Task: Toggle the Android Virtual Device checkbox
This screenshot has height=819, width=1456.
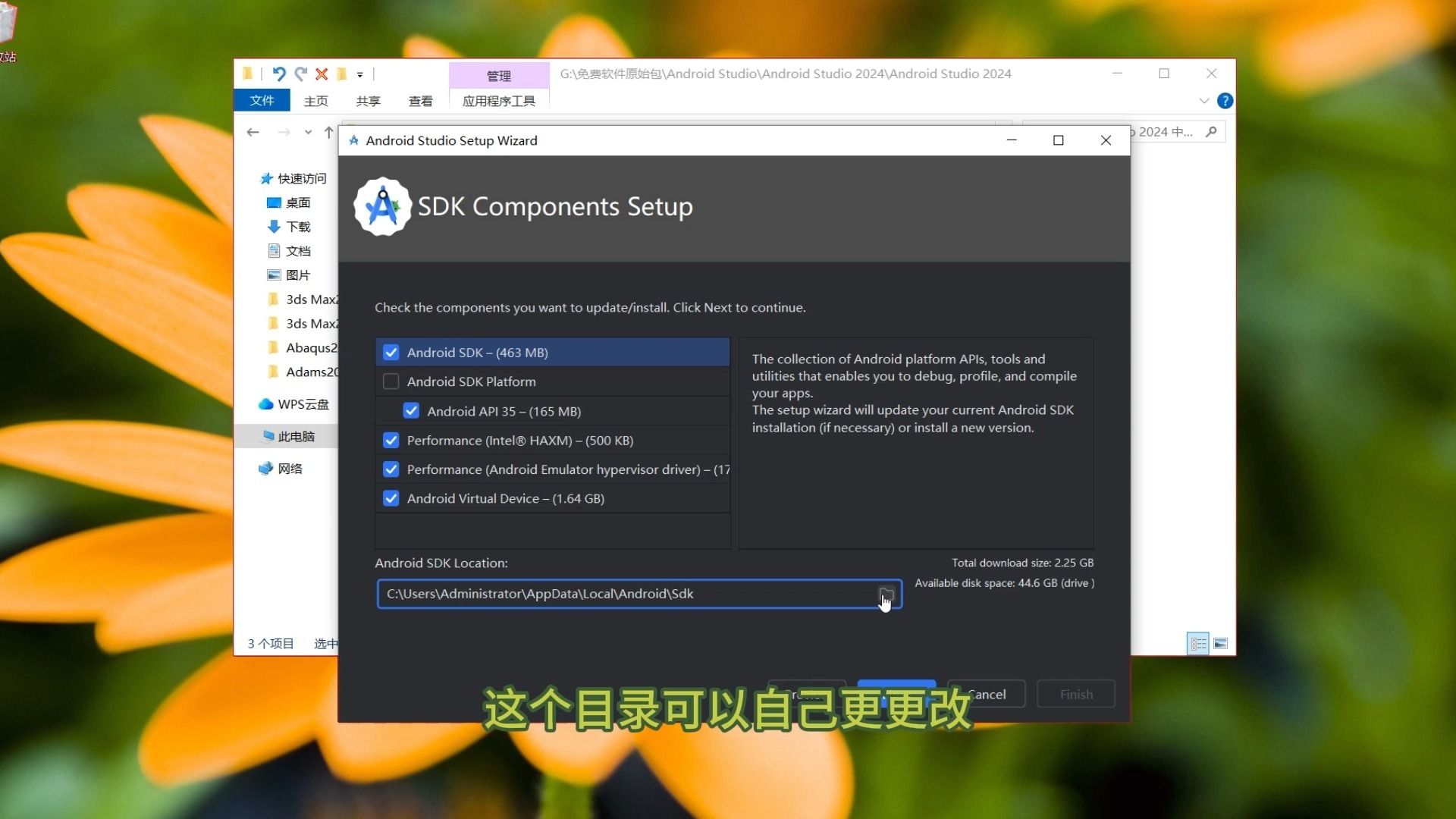Action: [391, 498]
